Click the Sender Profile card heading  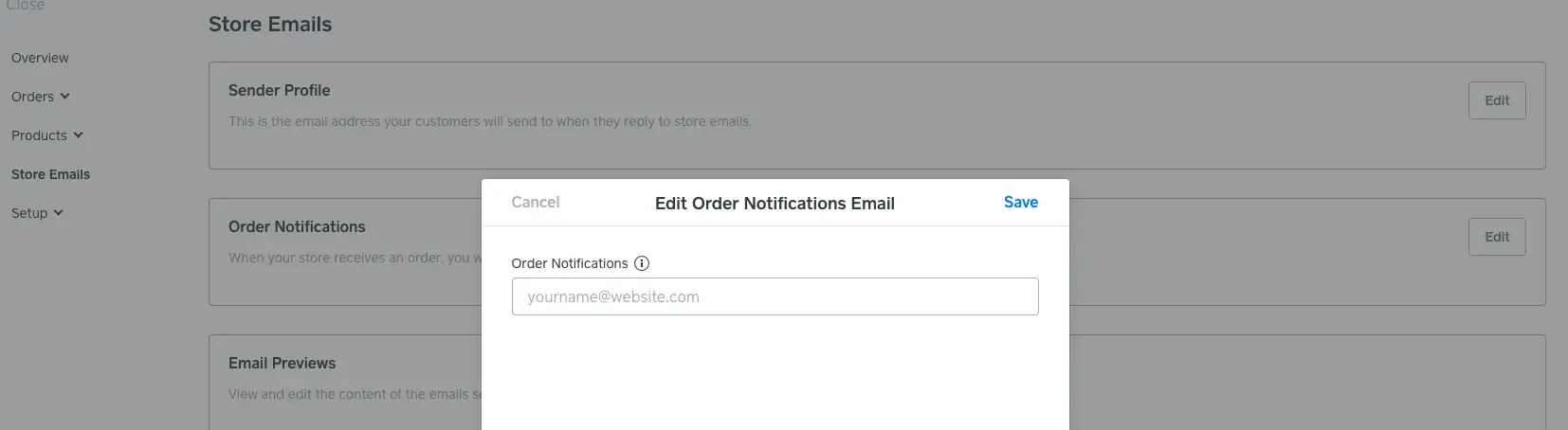point(279,90)
